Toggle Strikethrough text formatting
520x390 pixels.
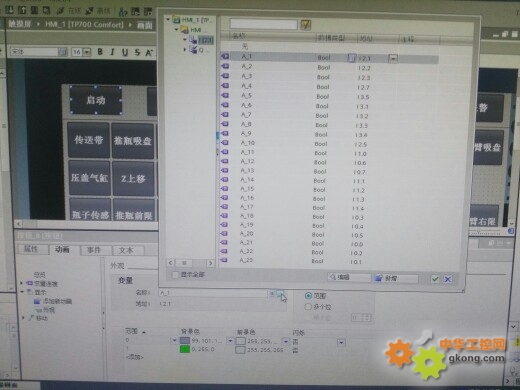[x=137, y=52]
